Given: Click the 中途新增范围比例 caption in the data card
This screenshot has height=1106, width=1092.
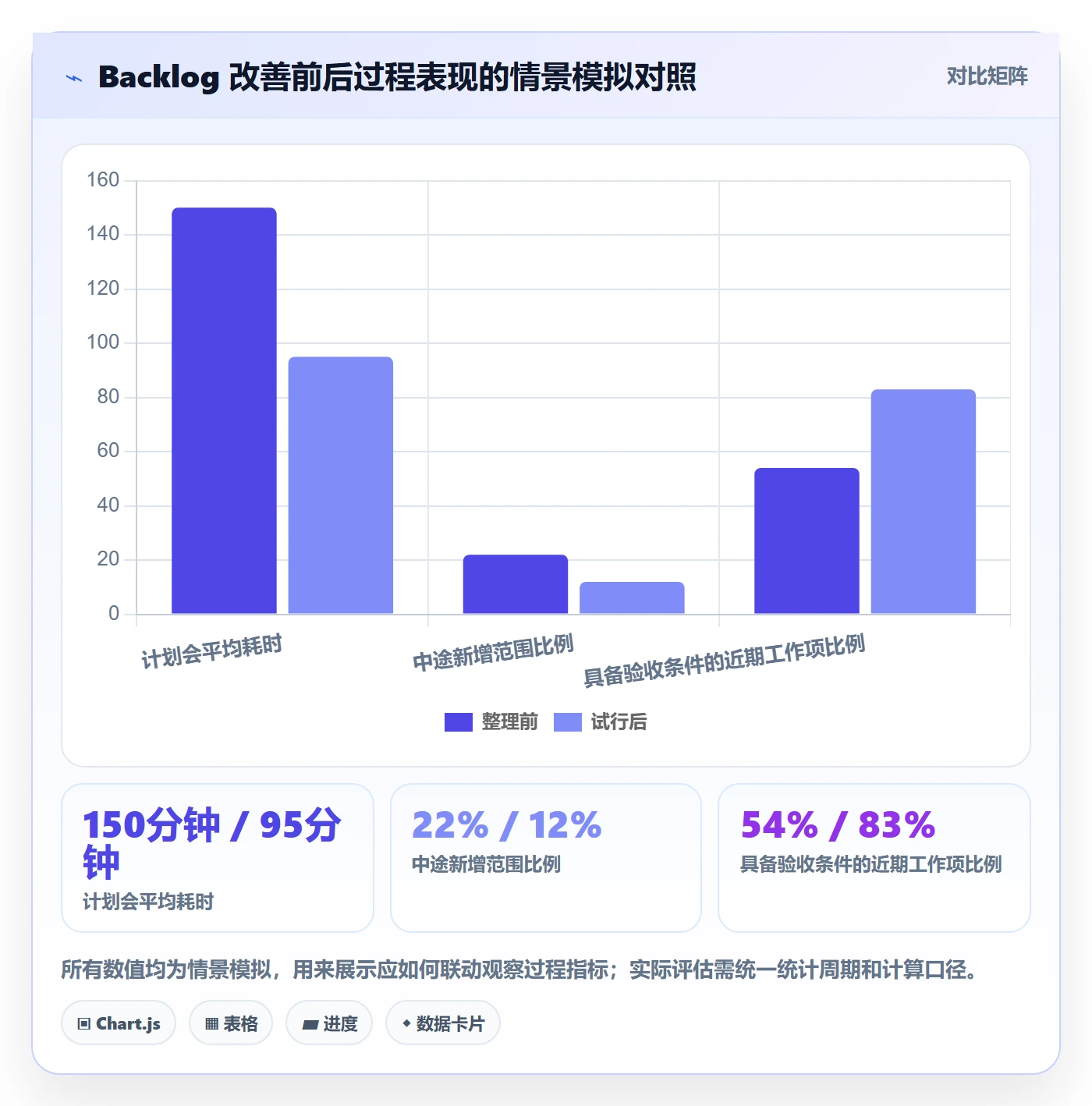Looking at the screenshot, I should [486, 864].
